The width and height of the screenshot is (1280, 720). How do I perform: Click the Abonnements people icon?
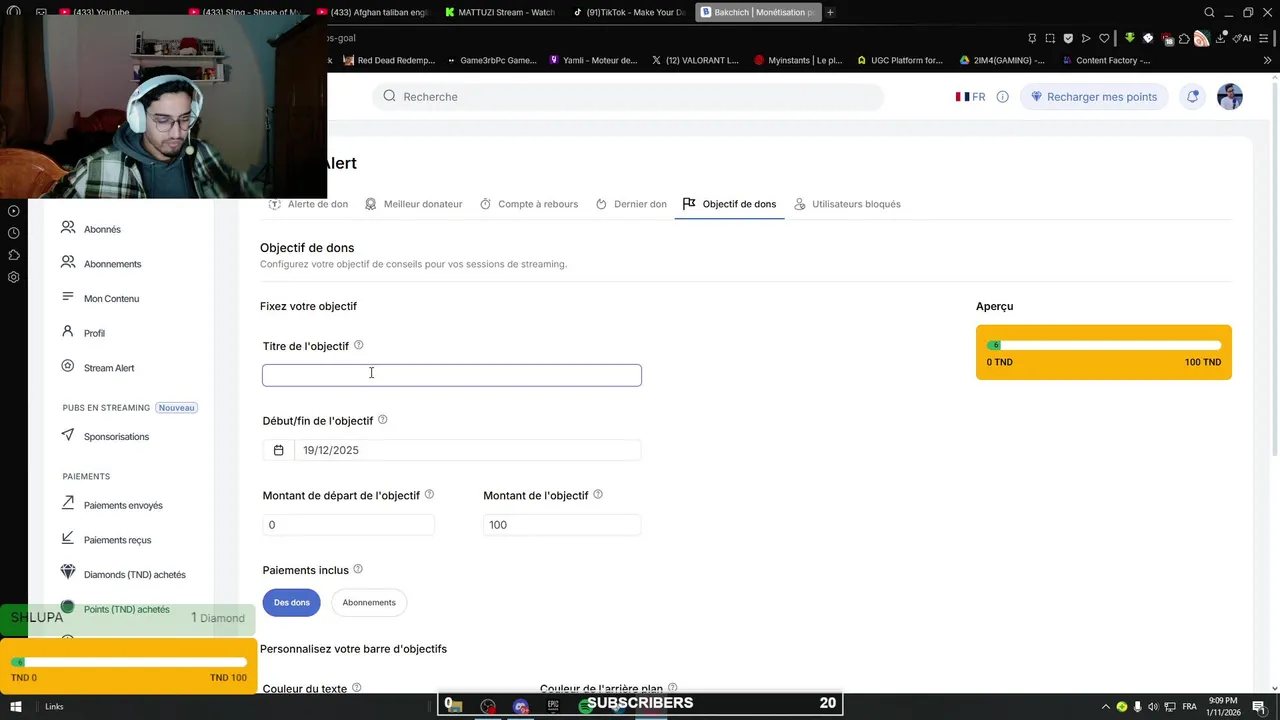[x=68, y=262]
